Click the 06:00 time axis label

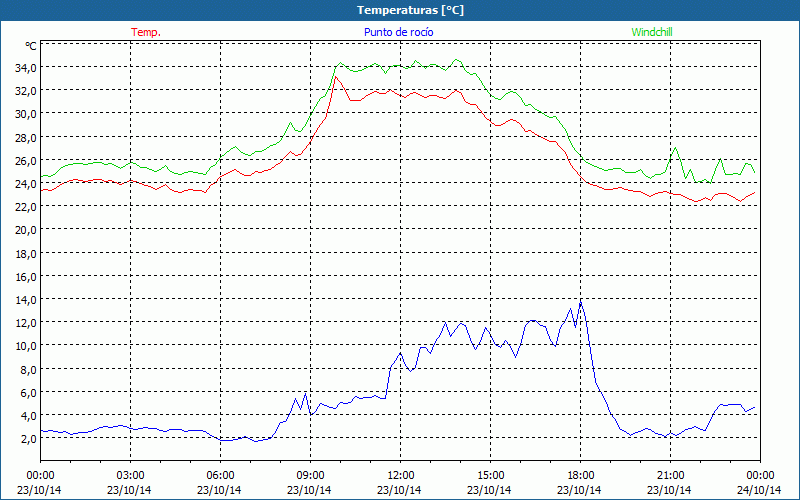click(x=220, y=476)
